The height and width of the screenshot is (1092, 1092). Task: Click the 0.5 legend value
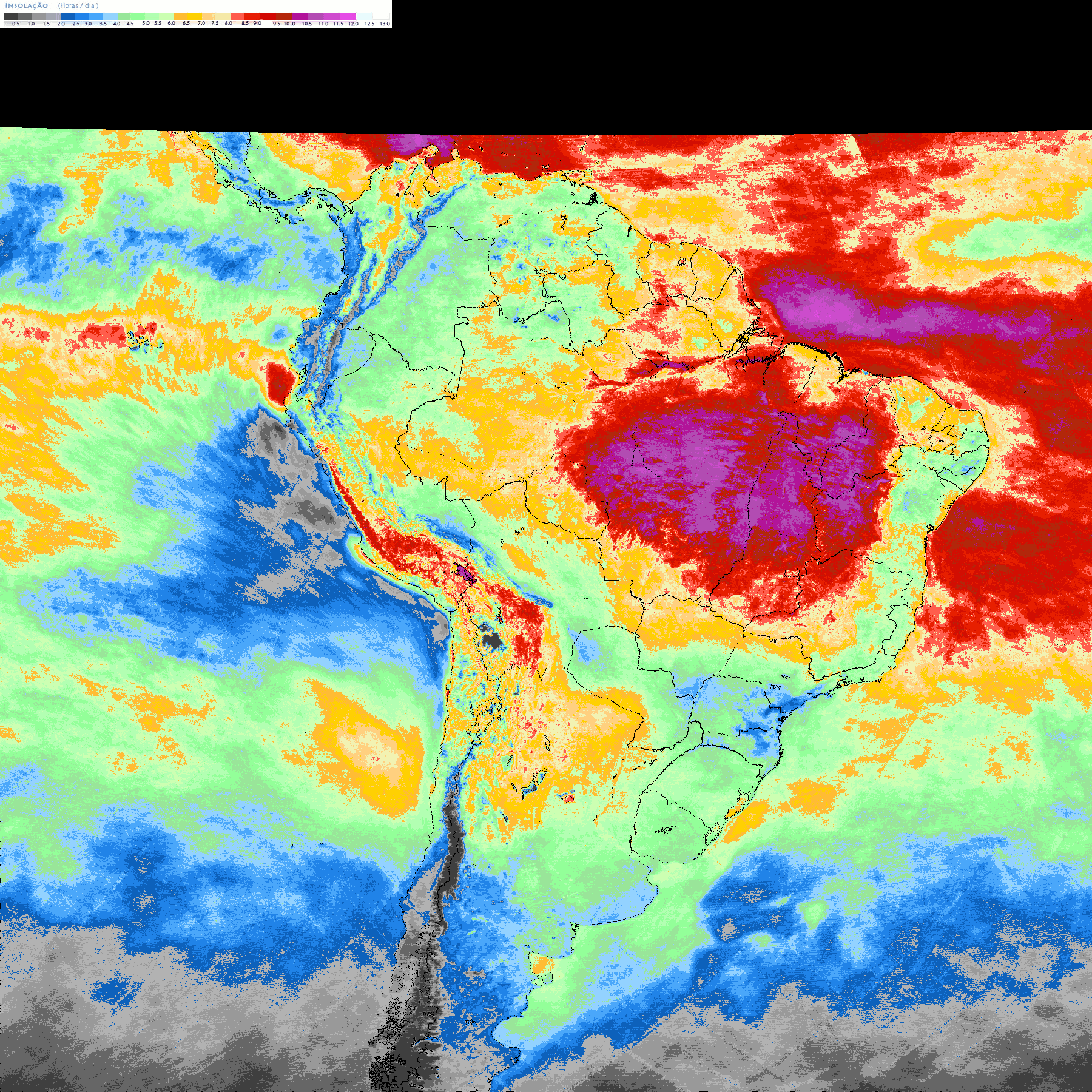[x=16, y=24]
